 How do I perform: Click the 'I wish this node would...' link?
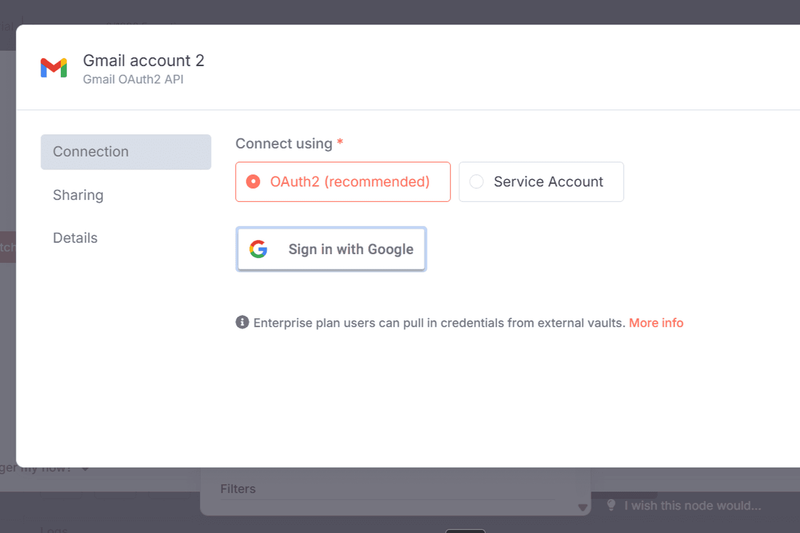pos(692,506)
